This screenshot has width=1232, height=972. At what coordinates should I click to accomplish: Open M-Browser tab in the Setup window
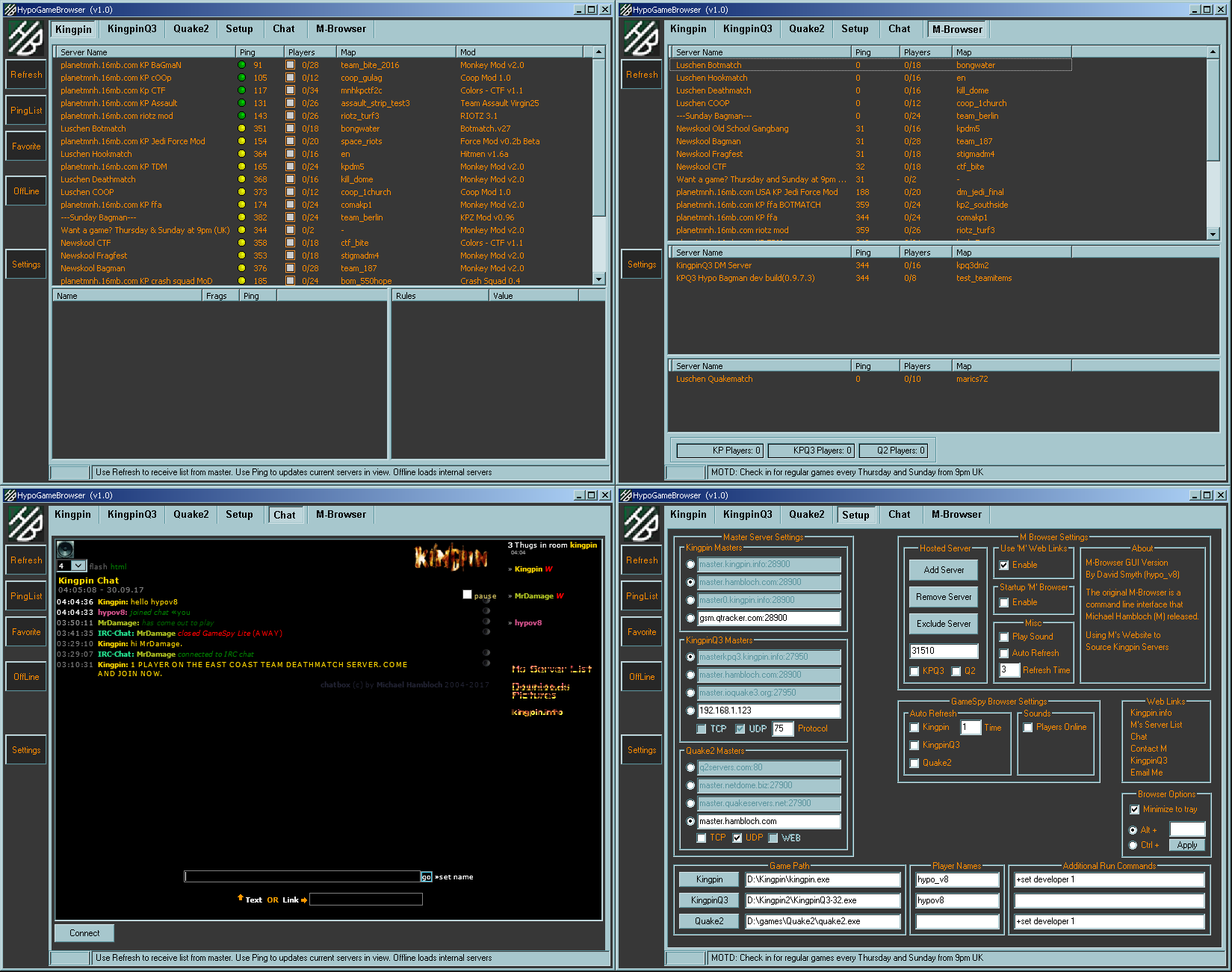(x=957, y=514)
